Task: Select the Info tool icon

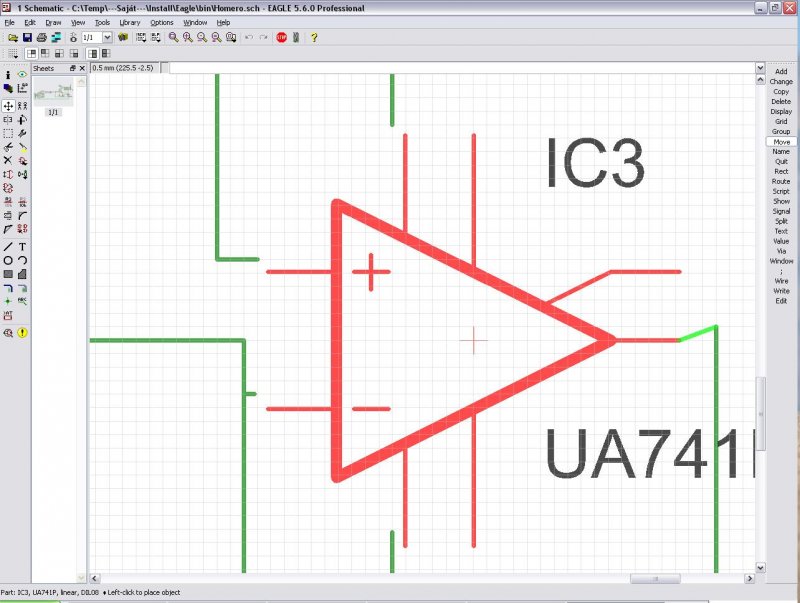Action: pyautogui.click(x=8, y=74)
